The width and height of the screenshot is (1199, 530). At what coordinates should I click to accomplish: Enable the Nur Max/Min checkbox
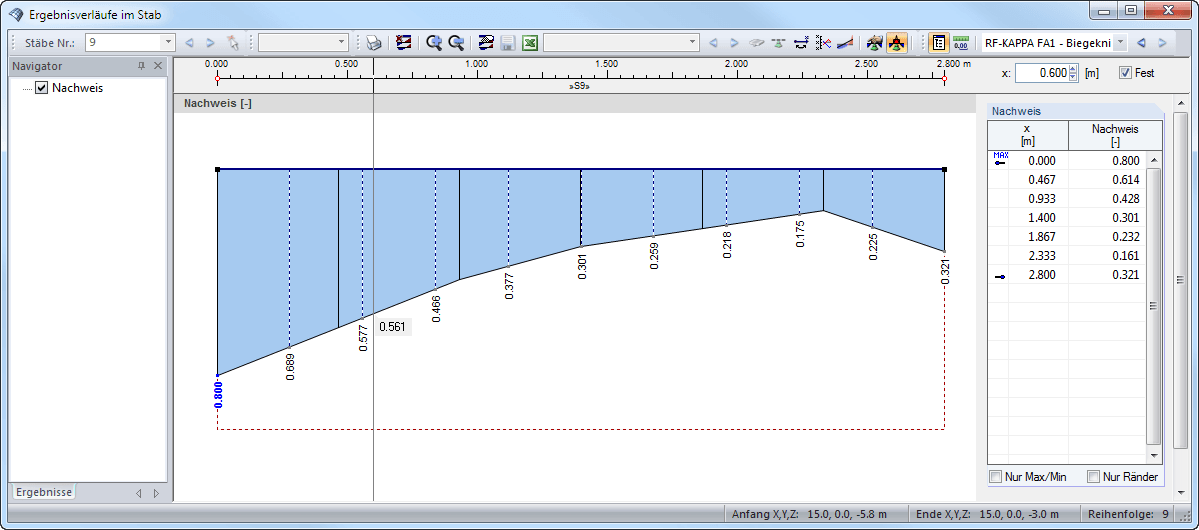pyautogui.click(x=996, y=477)
